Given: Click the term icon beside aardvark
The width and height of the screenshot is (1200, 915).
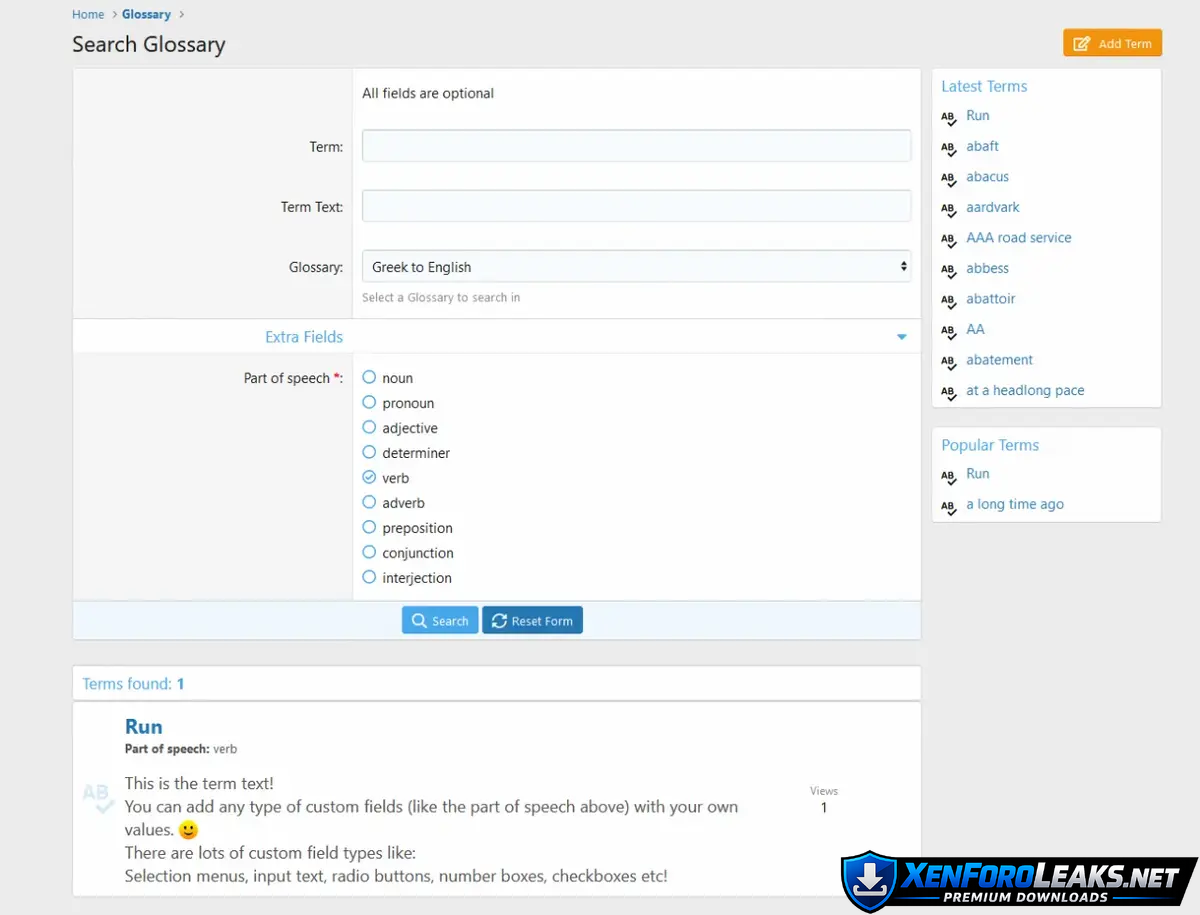Looking at the screenshot, I should point(949,209).
